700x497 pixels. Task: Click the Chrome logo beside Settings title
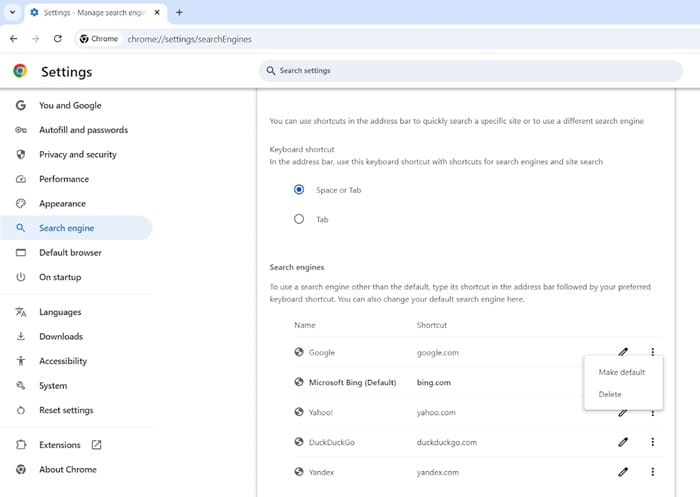20,71
